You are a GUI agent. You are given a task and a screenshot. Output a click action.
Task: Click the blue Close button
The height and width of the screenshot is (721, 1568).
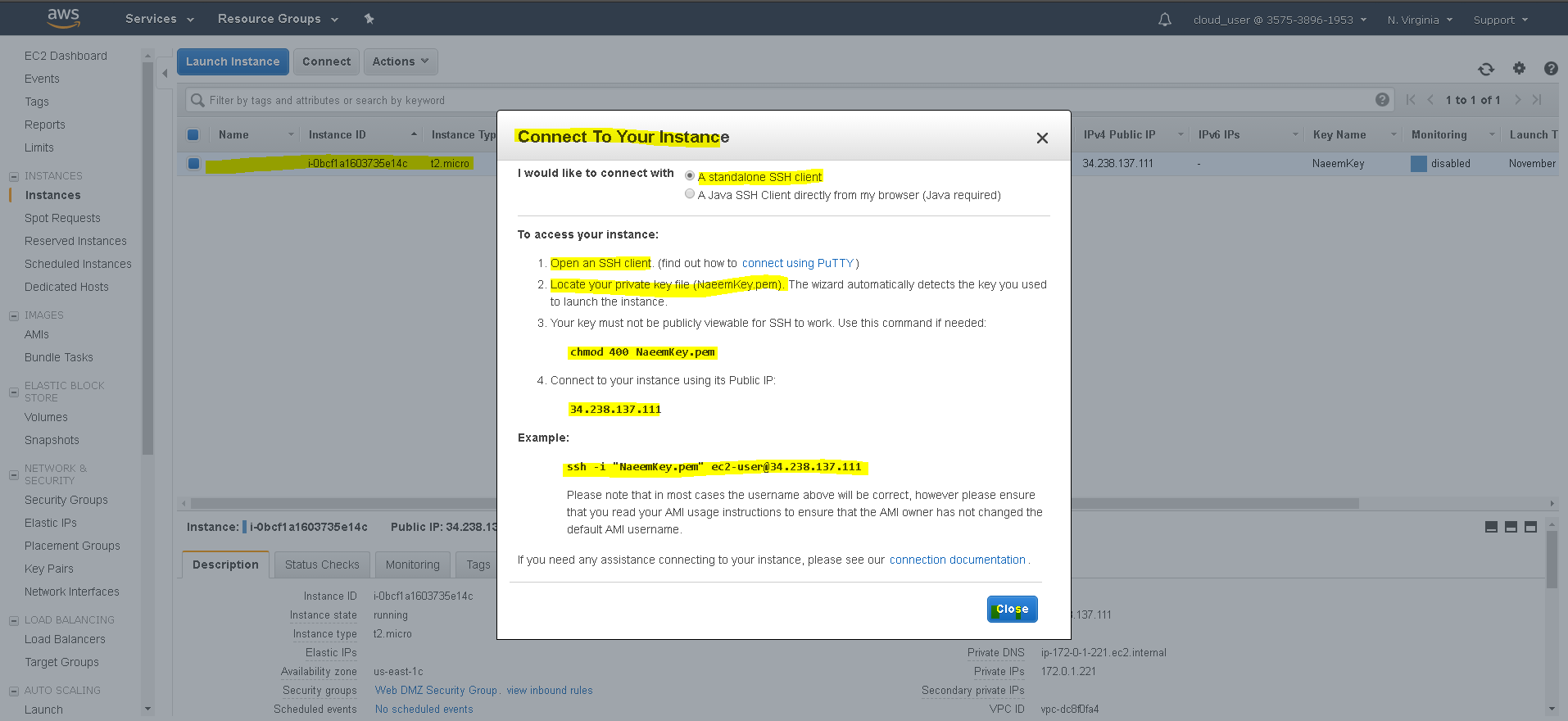click(1012, 609)
